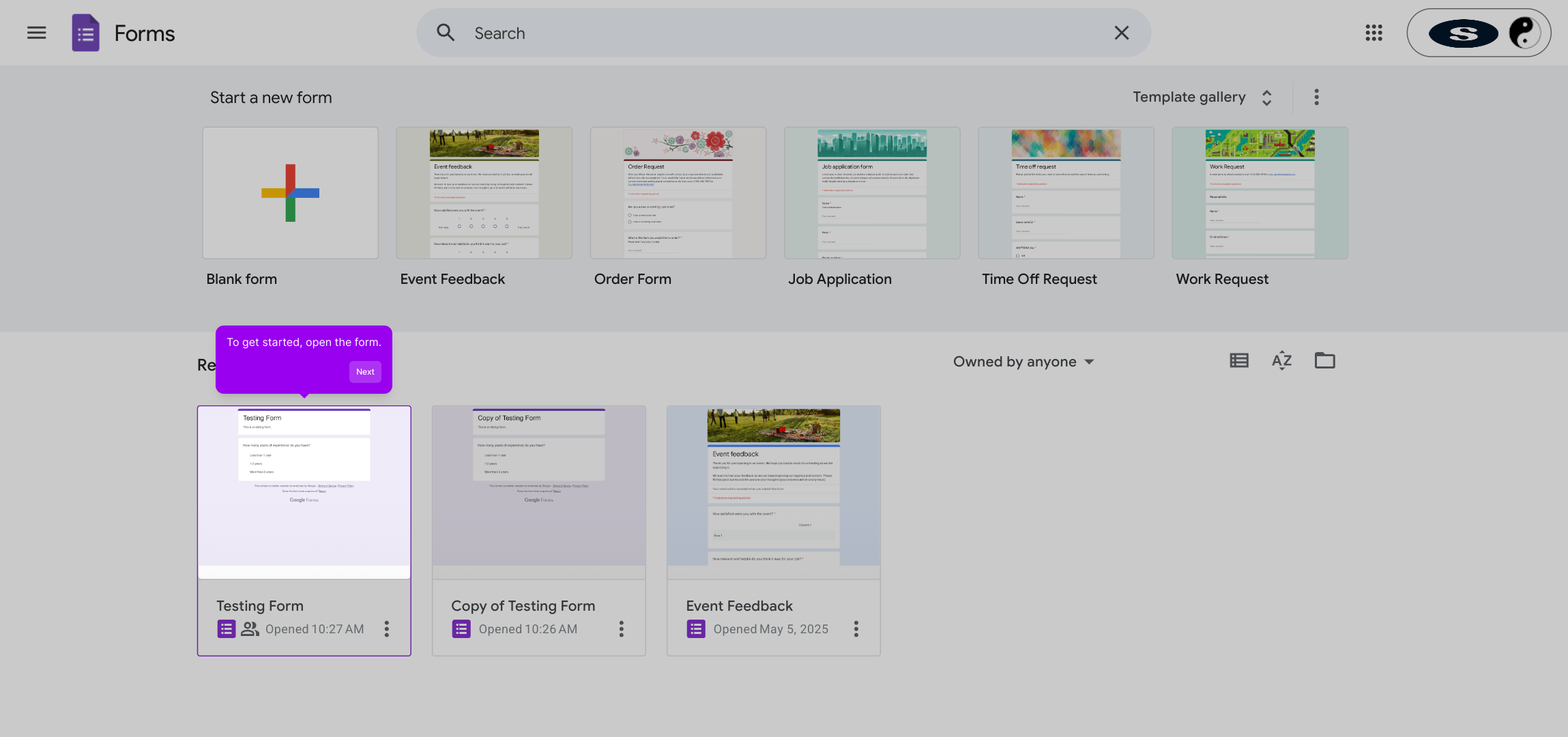Click the Work Request label
1568x737 pixels.
[1222, 279]
